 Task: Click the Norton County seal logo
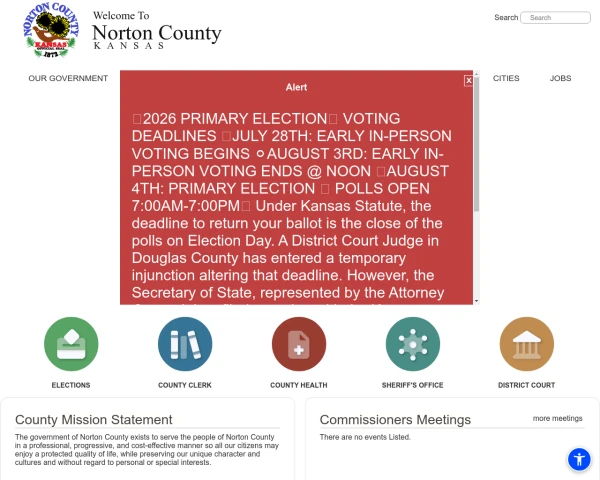pos(51,30)
